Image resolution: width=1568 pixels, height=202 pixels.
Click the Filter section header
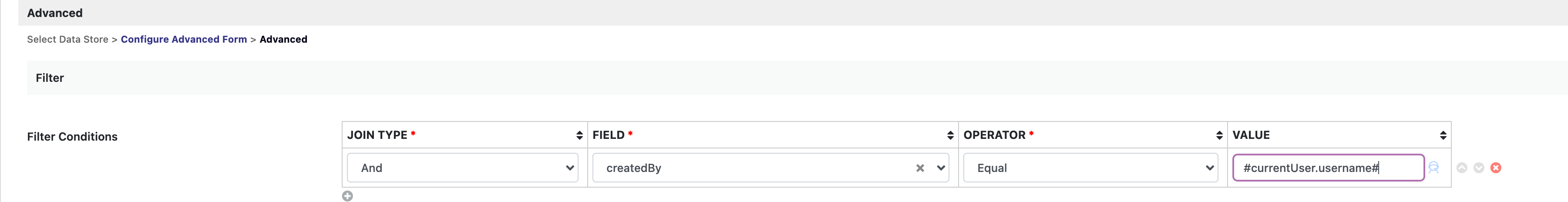(x=50, y=78)
